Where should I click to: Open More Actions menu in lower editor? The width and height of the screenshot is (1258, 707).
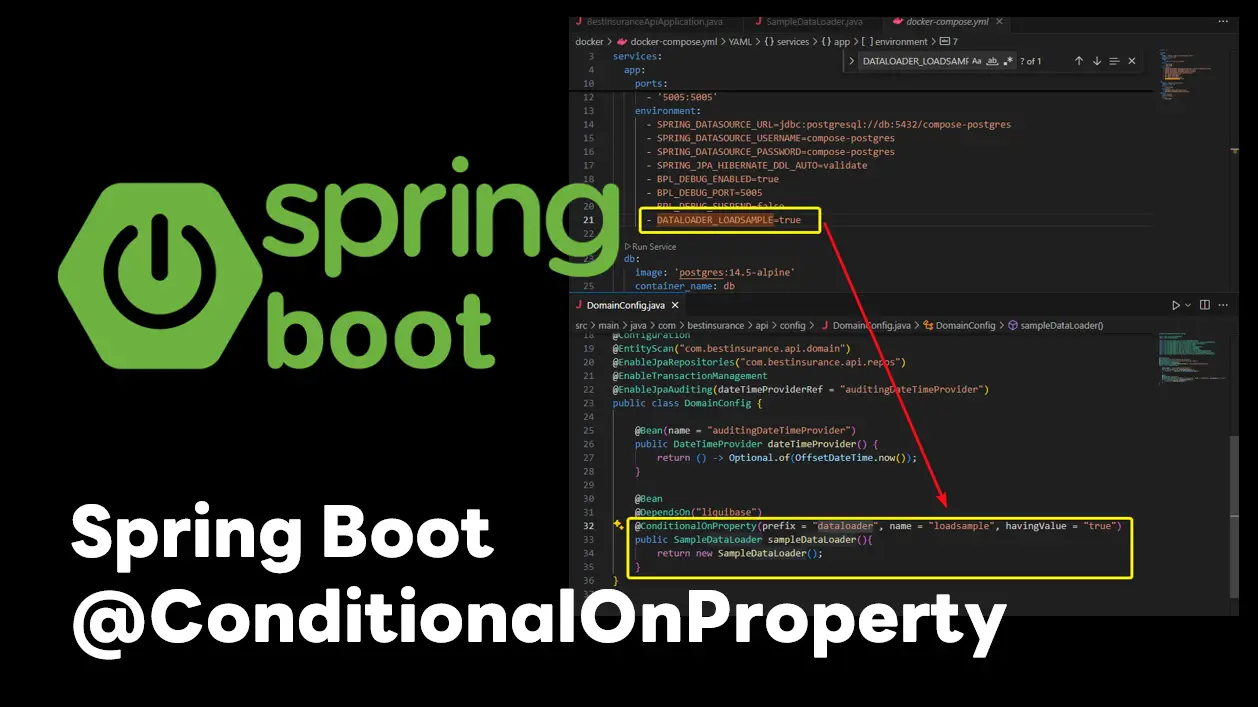pos(1223,305)
